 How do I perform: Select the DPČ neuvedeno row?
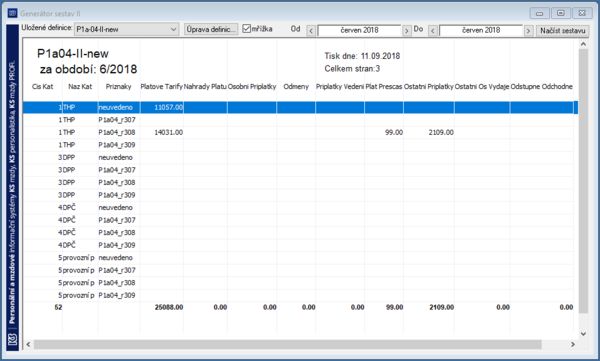click(298, 207)
